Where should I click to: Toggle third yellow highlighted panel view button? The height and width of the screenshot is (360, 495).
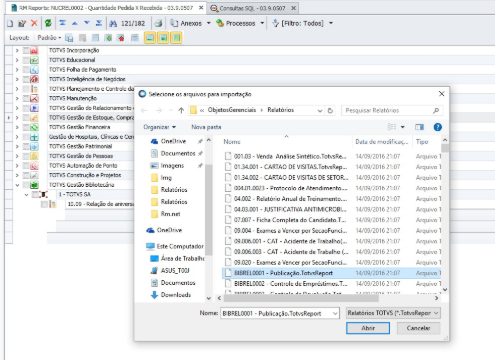tap(176, 38)
